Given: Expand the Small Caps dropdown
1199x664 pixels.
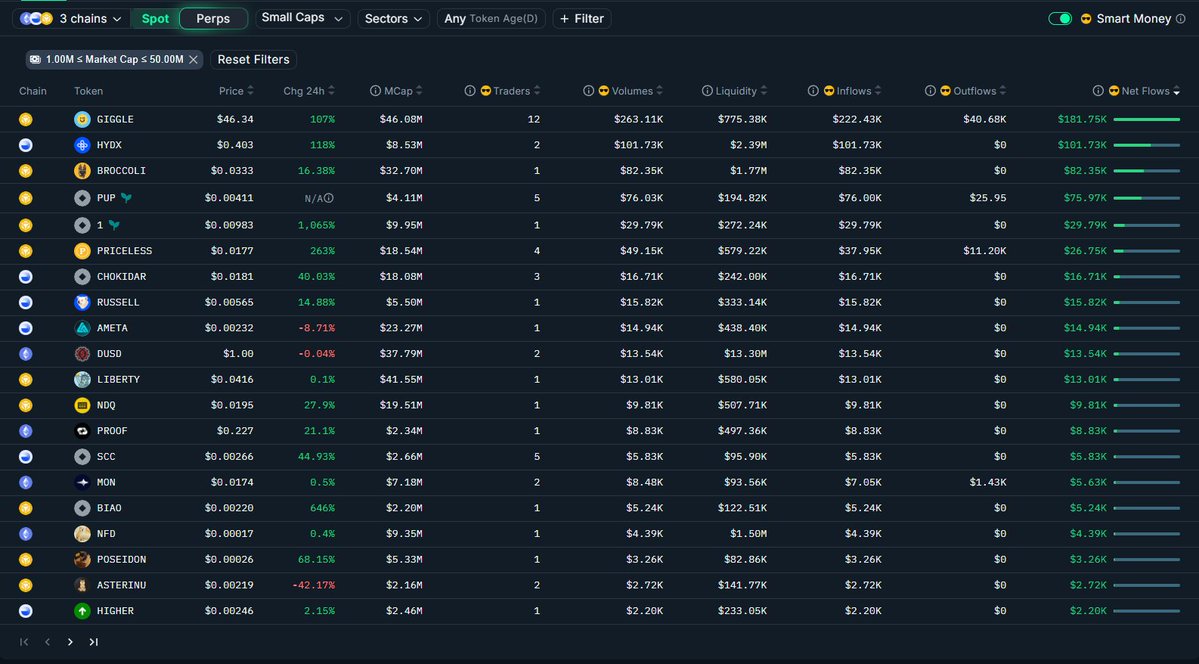Looking at the screenshot, I should 303,18.
